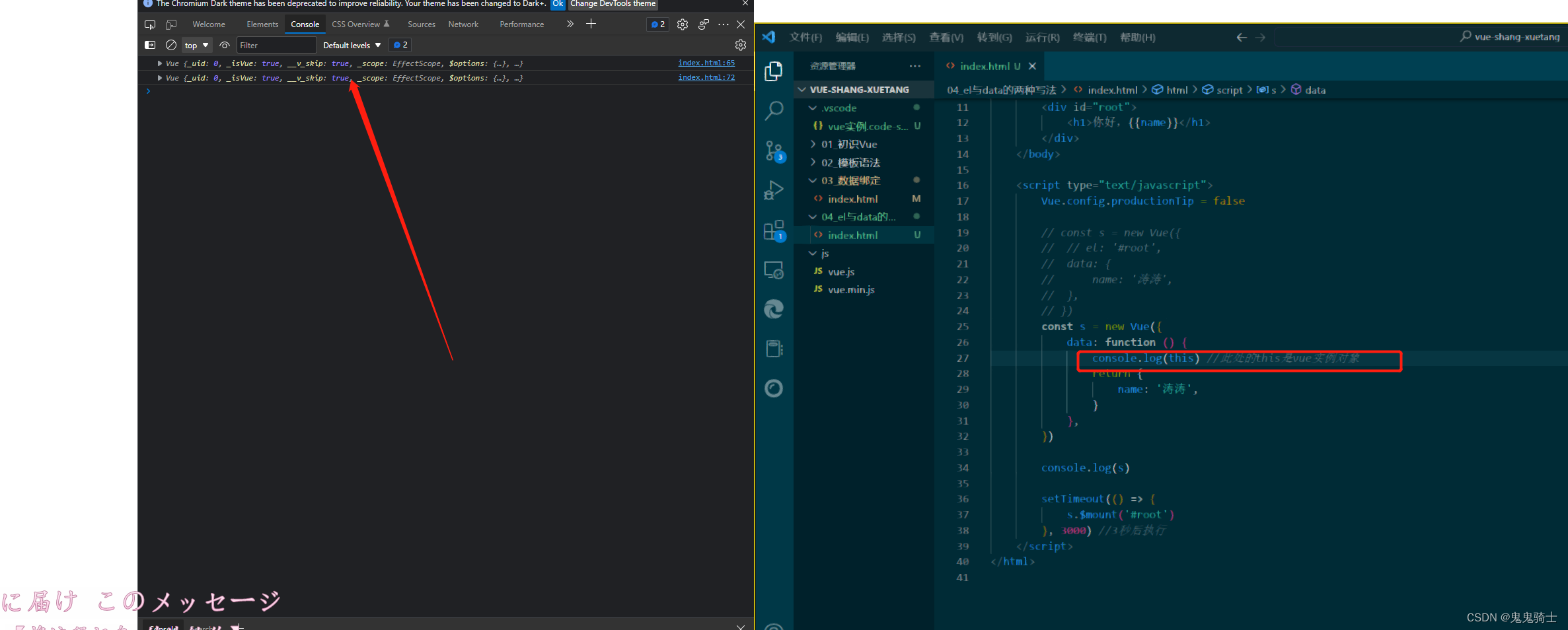Viewport: 1568px width, 630px height.
Task: Open the top JavaScript context dropdown
Action: point(197,45)
